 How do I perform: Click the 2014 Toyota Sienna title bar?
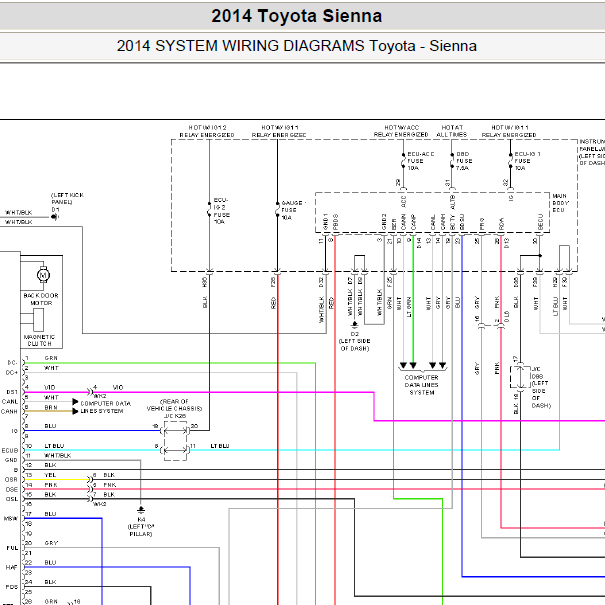pyautogui.click(x=296, y=16)
